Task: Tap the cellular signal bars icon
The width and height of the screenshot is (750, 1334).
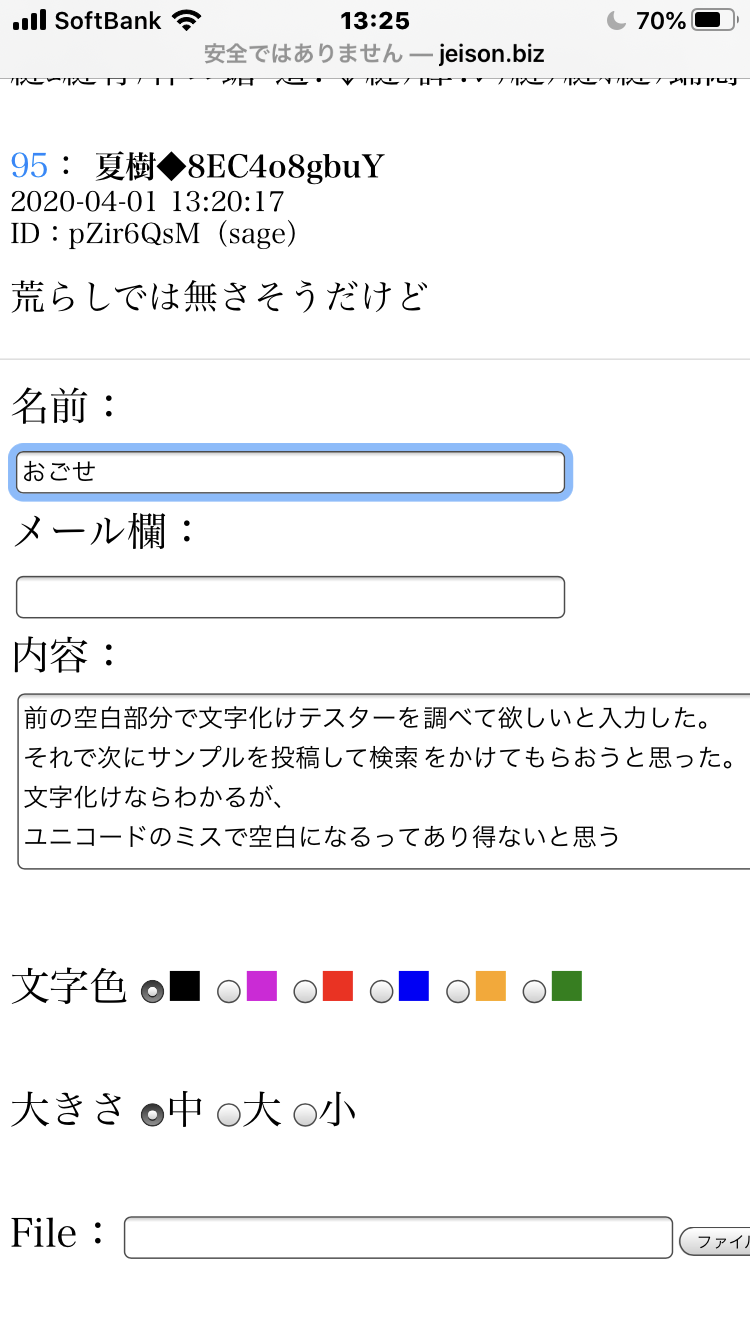Action: pos(30,20)
